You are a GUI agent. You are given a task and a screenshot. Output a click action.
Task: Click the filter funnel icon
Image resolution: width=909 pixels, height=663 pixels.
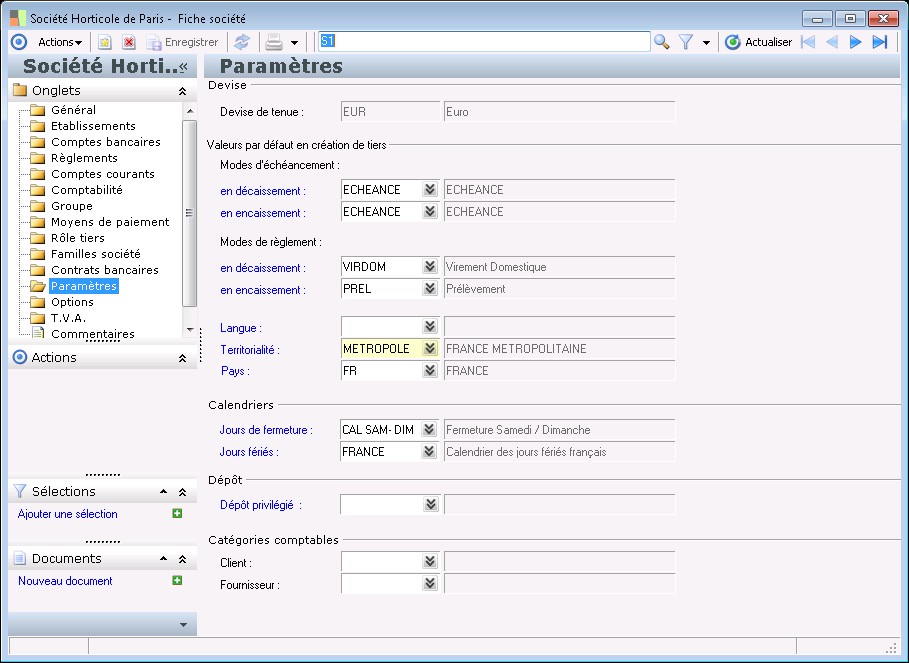[686, 42]
